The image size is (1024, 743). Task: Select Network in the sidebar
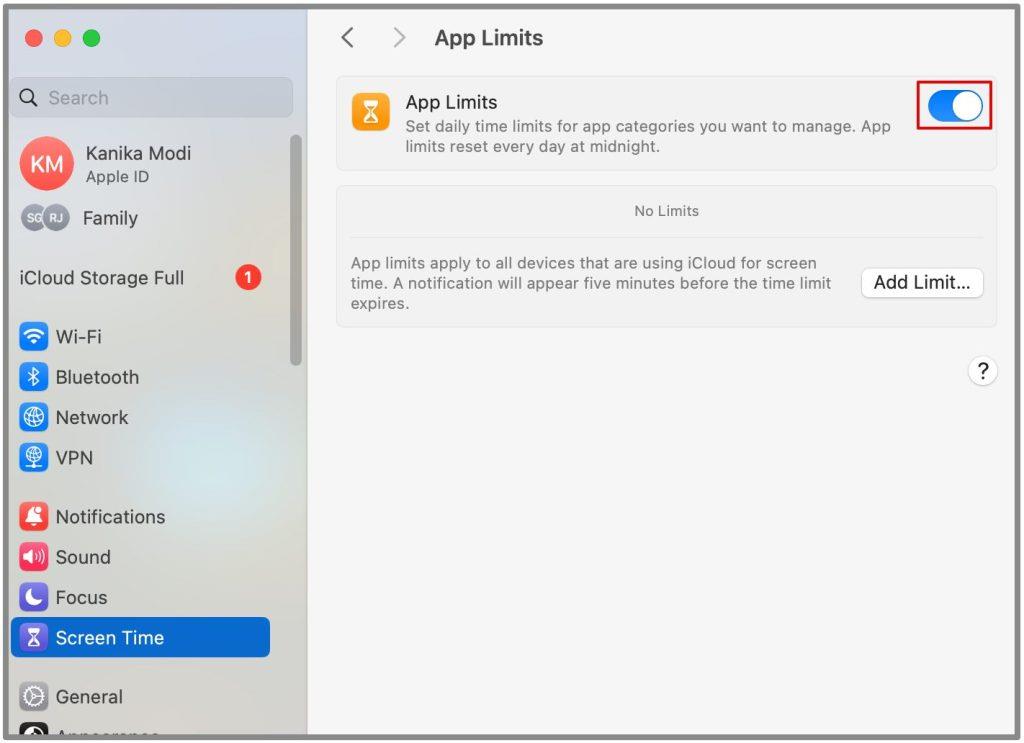pos(140,417)
